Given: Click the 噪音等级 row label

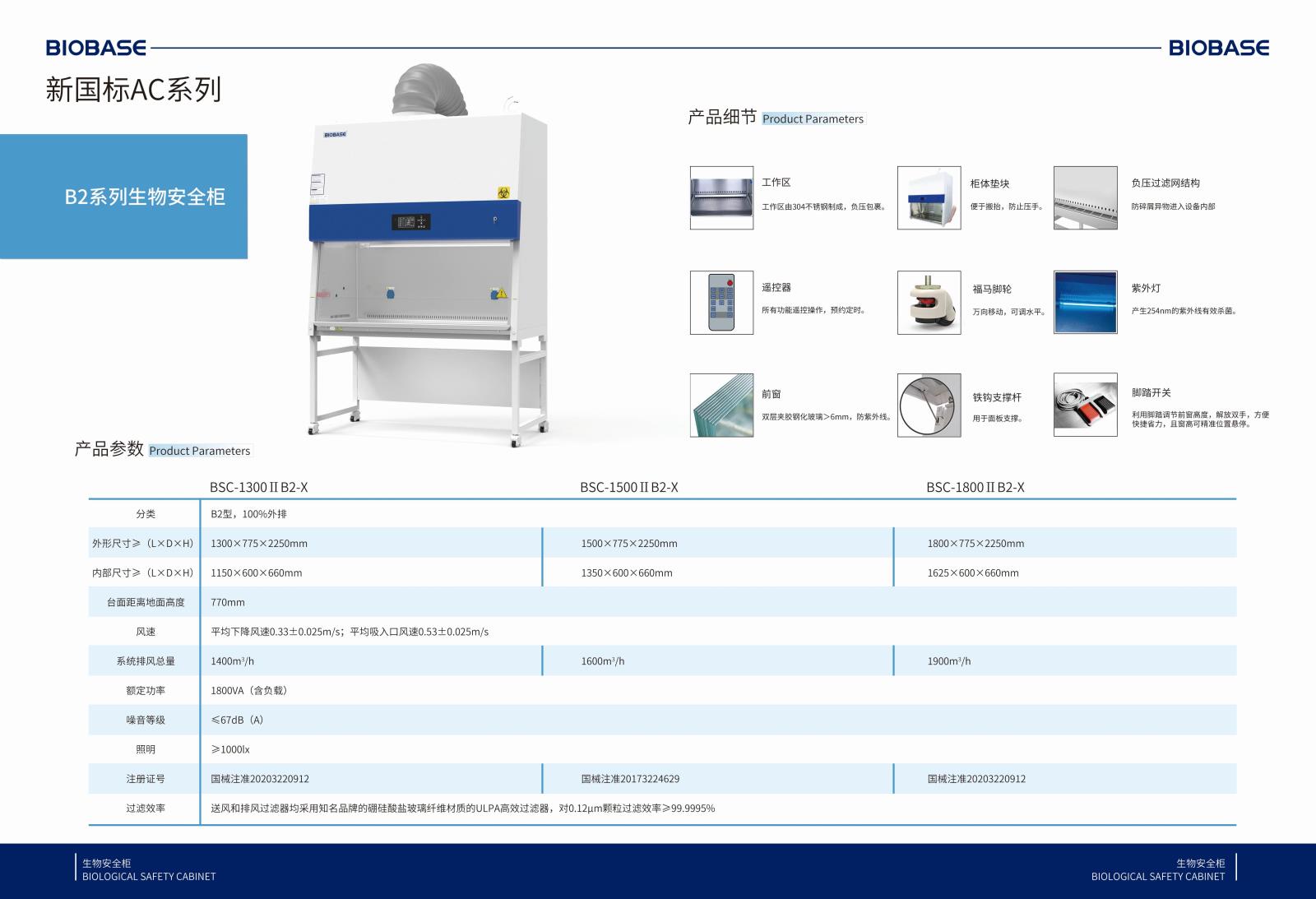Looking at the screenshot, I should point(146,720).
